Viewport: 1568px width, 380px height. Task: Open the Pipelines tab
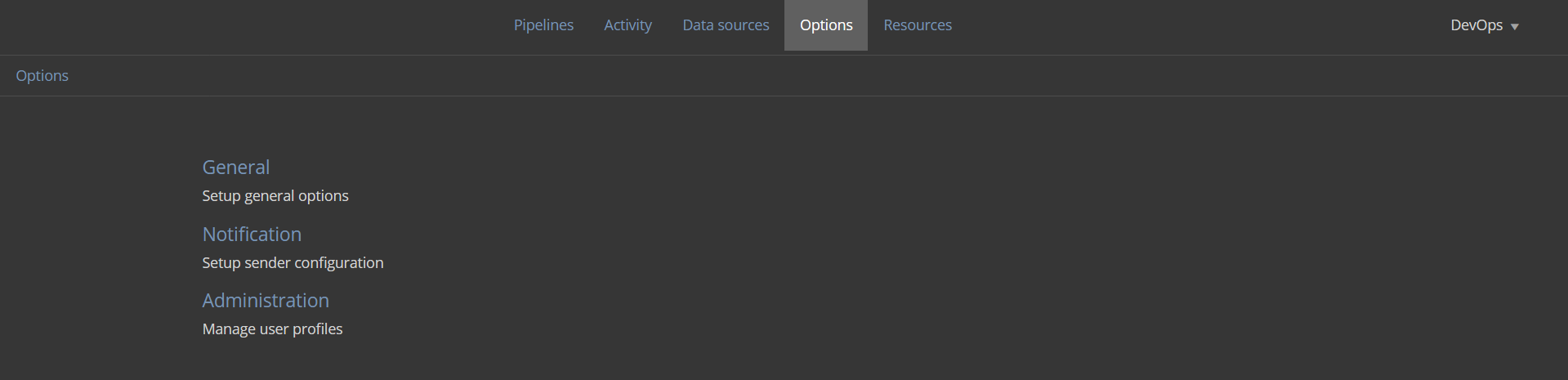(x=543, y=25)
